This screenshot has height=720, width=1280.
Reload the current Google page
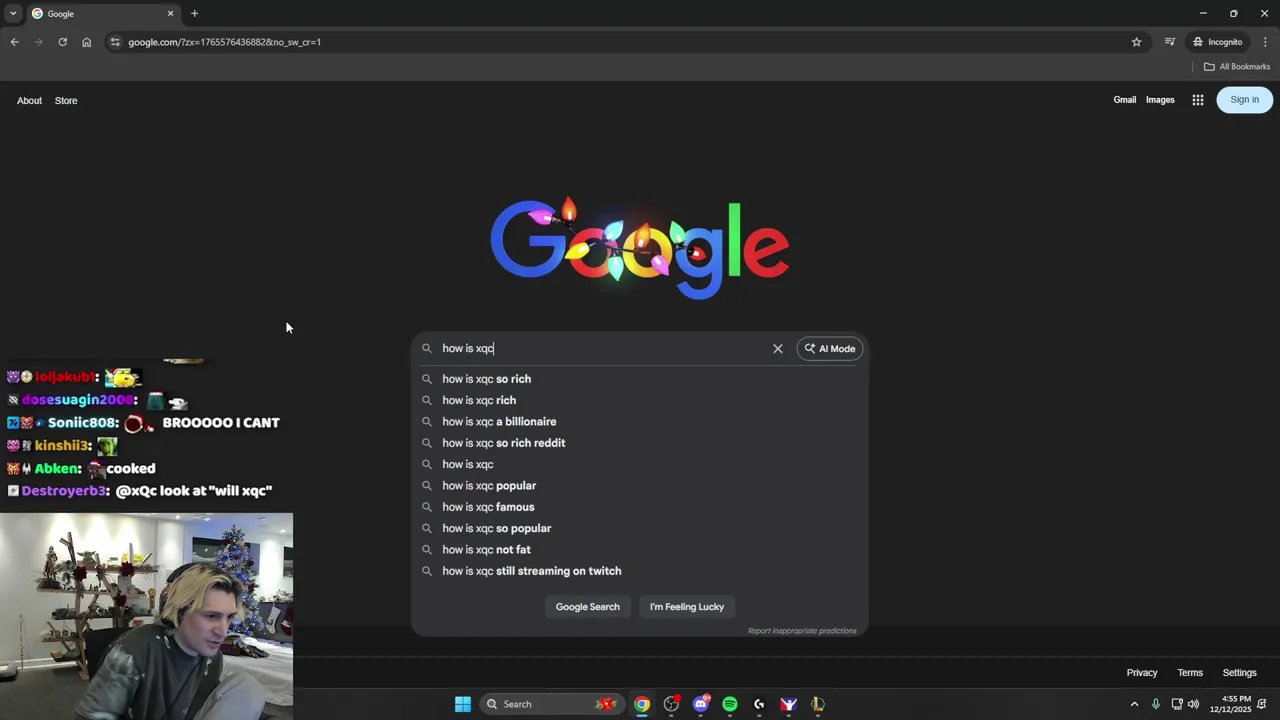pos(62,42)
